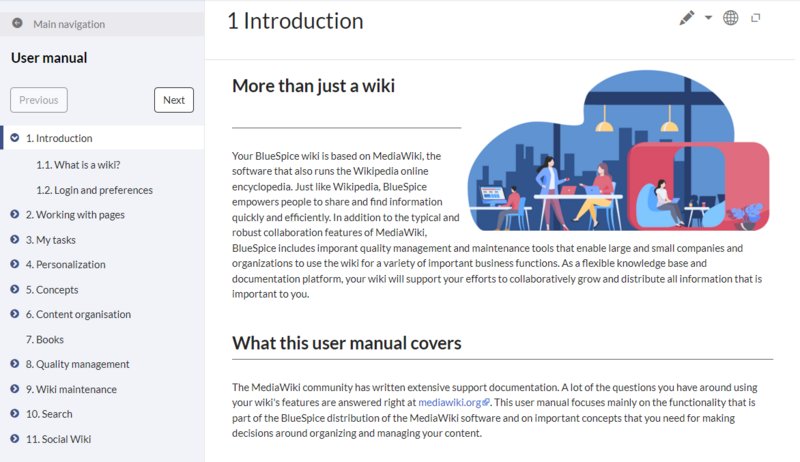Screen dimensions: 800x462
Task: Expand the 4. Personalization chevron
Action: [15, 264]
